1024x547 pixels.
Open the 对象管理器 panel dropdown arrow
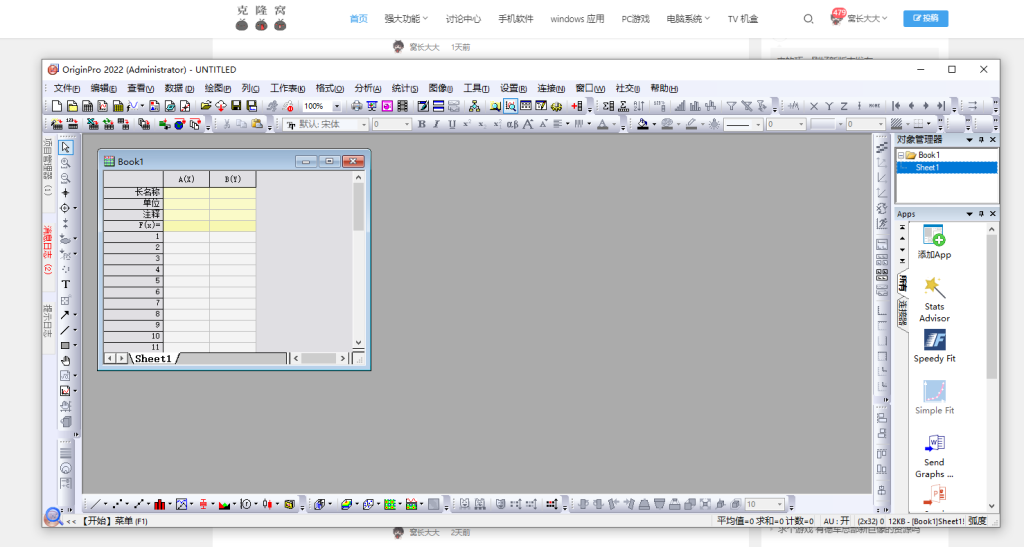pyautogui.click(x=969, y=140)
